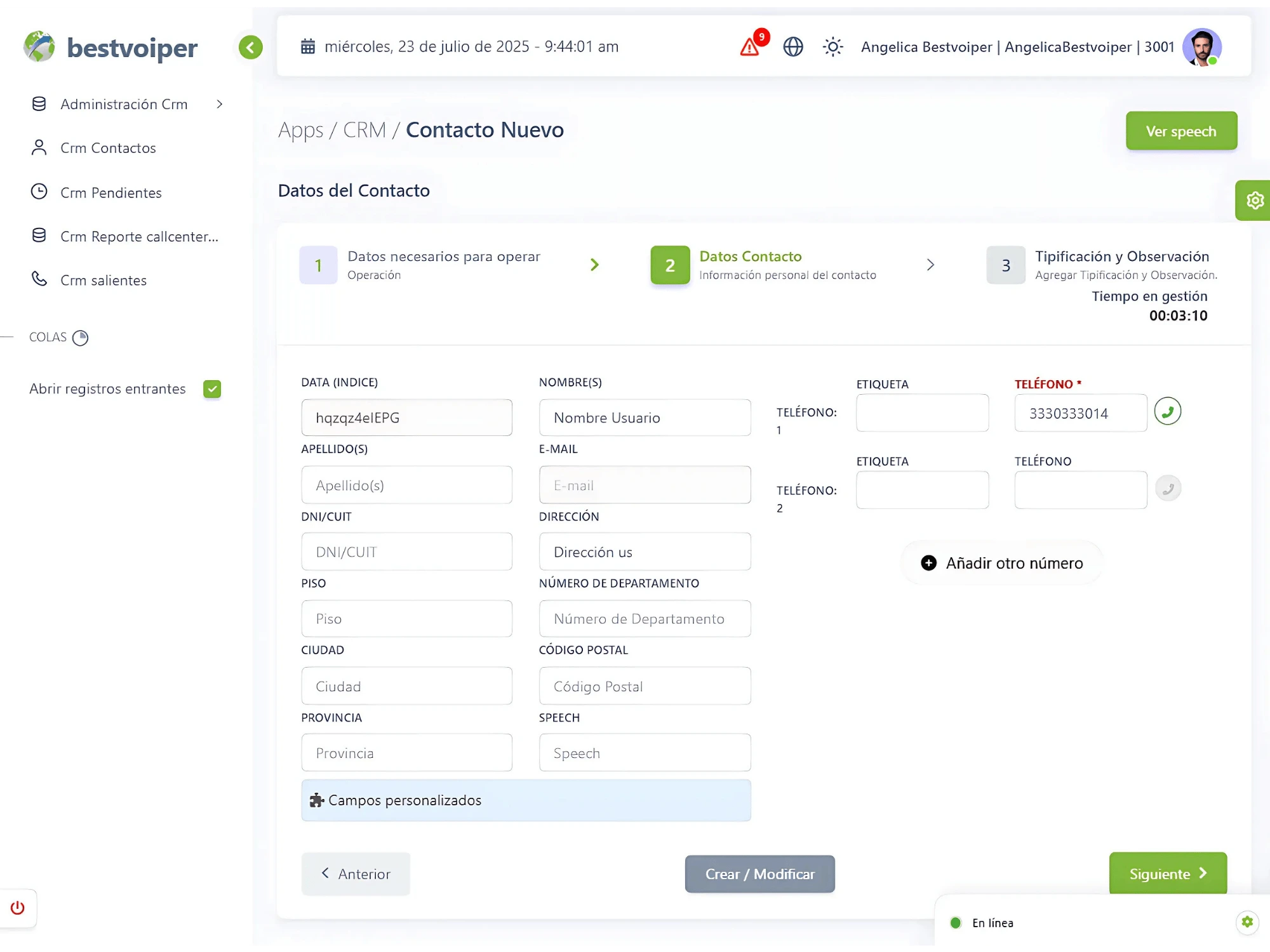Click the globe language icon
This screenshot has height=952, width=1270.
pos(793,47)
